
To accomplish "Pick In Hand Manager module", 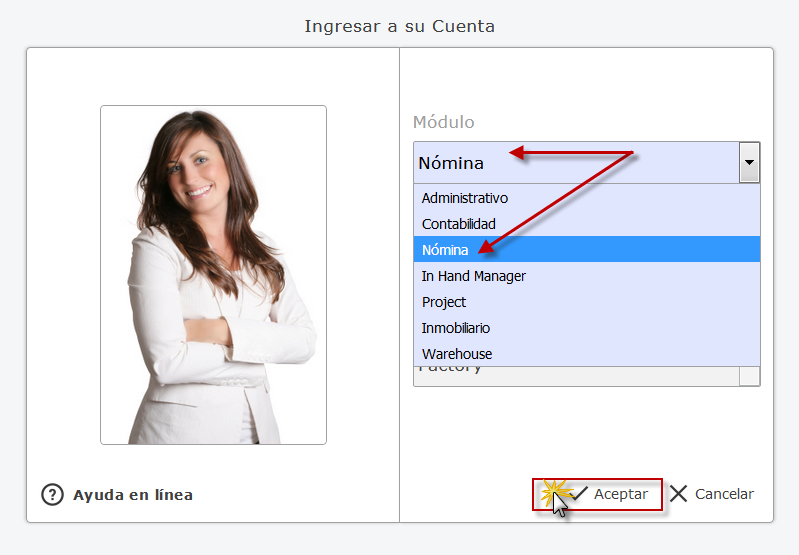I will click(x=587, y=276).
